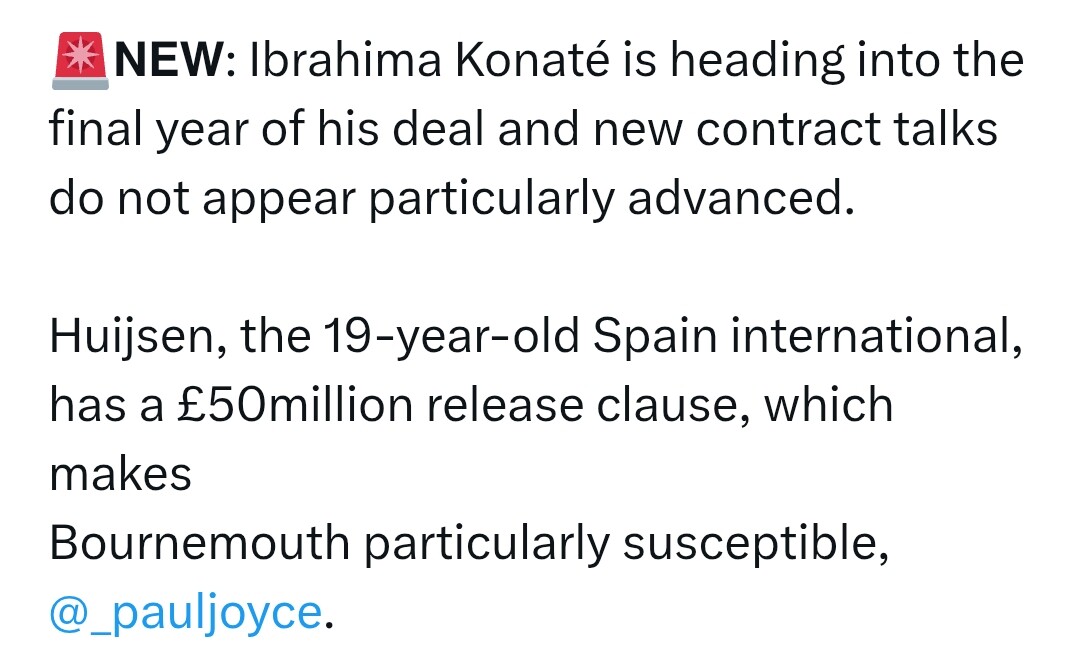Select the word advanced
The image size is (1080, 666).
pyautogui.click(x=740, y=198)
